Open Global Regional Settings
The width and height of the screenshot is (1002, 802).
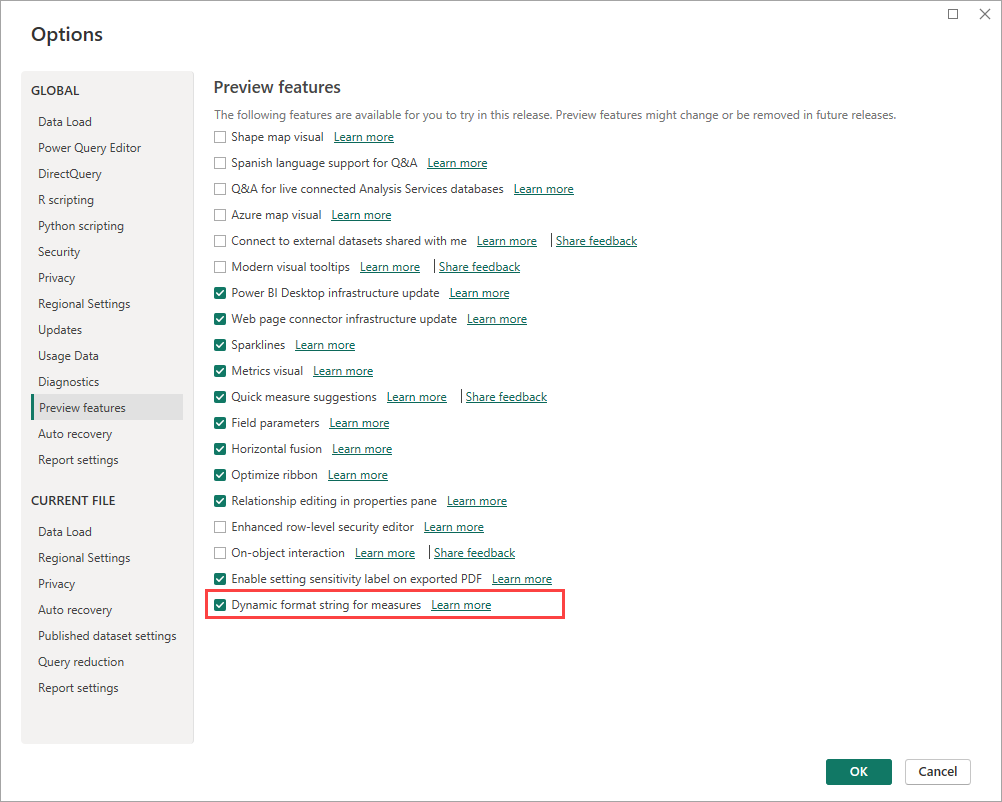84,304
